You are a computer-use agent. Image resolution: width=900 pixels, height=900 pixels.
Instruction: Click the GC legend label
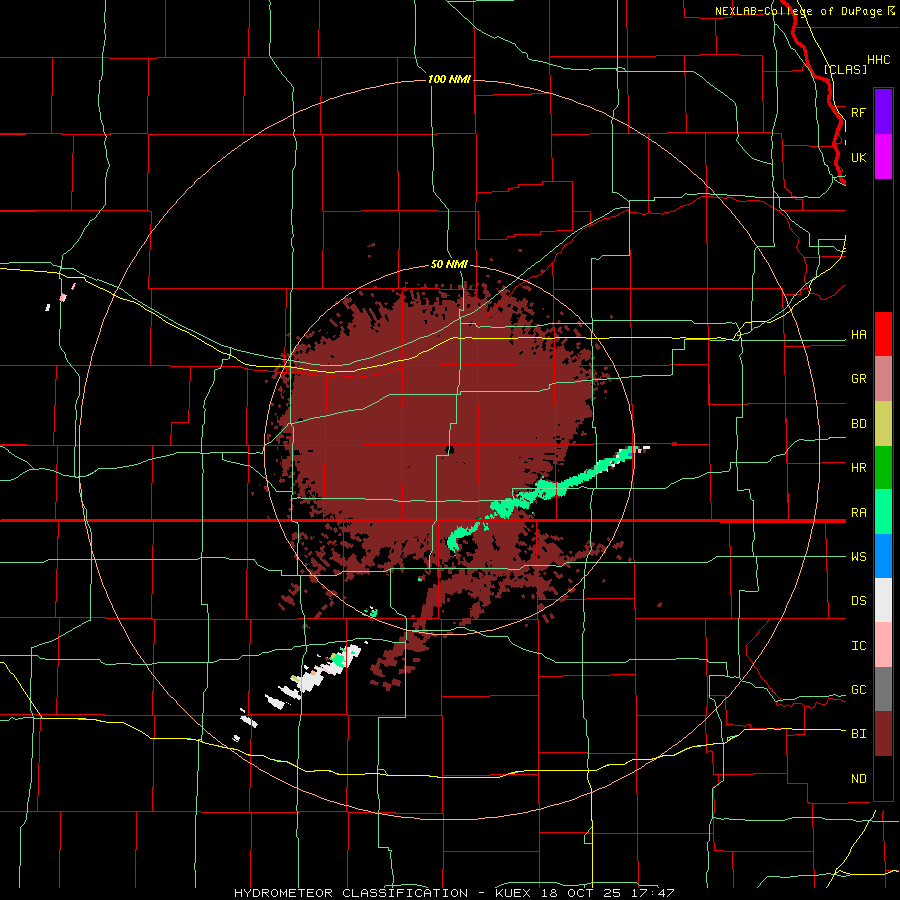(858, 690)
